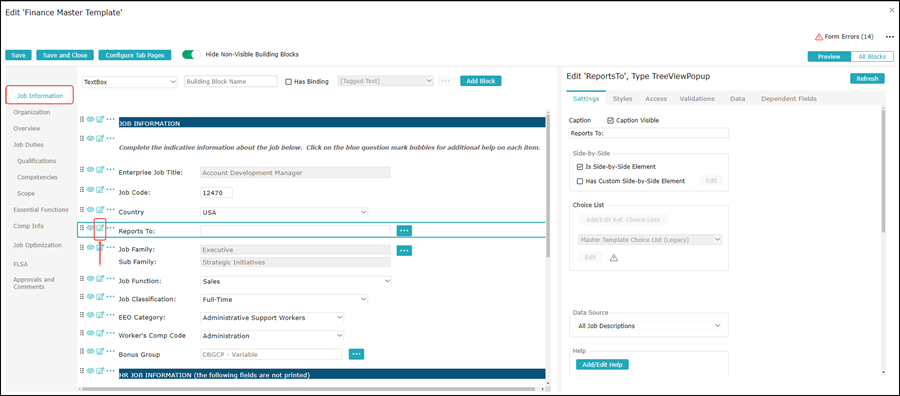900x396 pixels.
Task: Toggle visibility eye for the Job Function row
Action: pyautogui.click(x=90, y=278)
